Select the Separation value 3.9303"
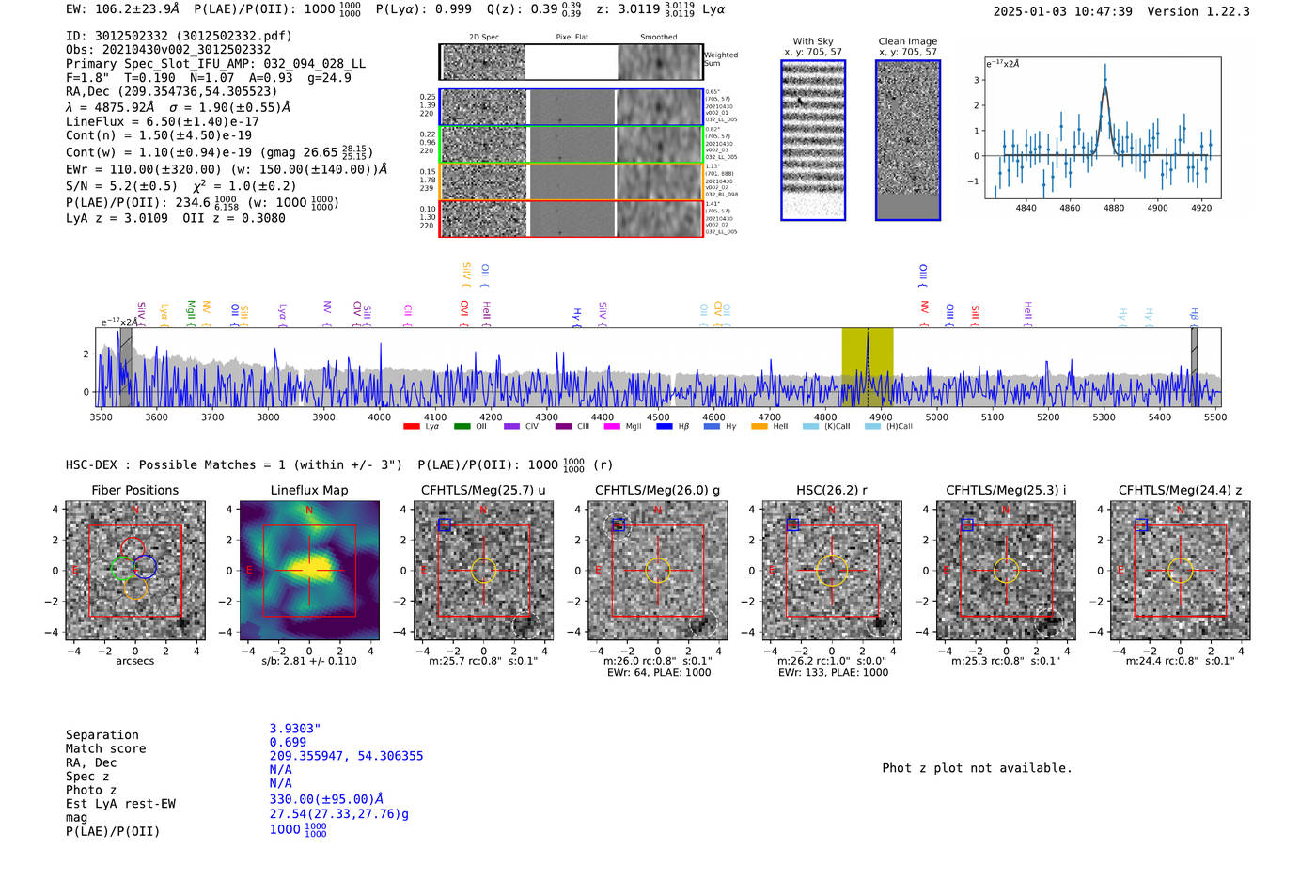Screen dimensions: 1316x896 tap(295, 729)
